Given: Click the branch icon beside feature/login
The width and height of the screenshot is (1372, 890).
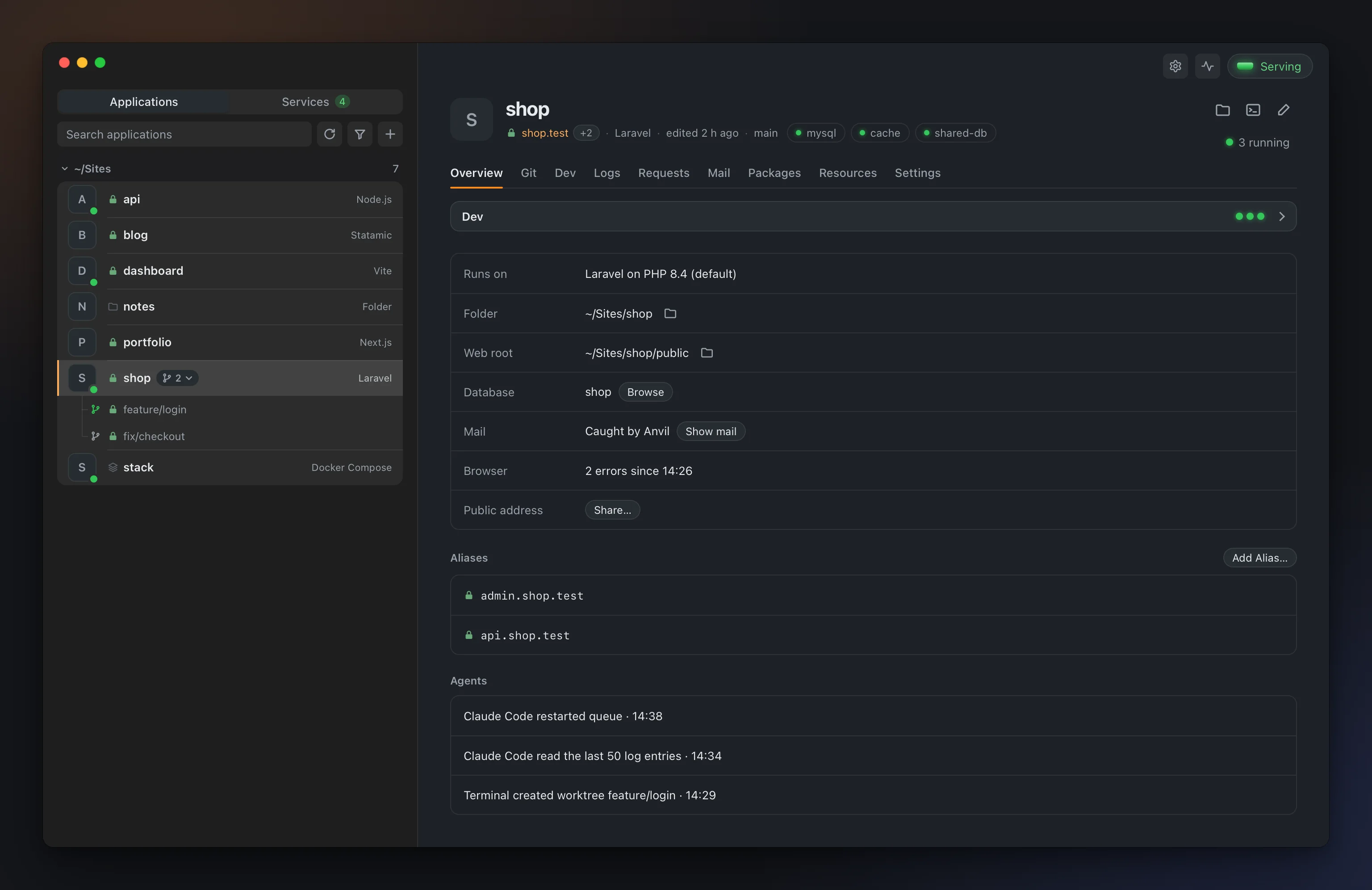Looking at the screenshot, I should pyautogui.click(x=95, y=409).
